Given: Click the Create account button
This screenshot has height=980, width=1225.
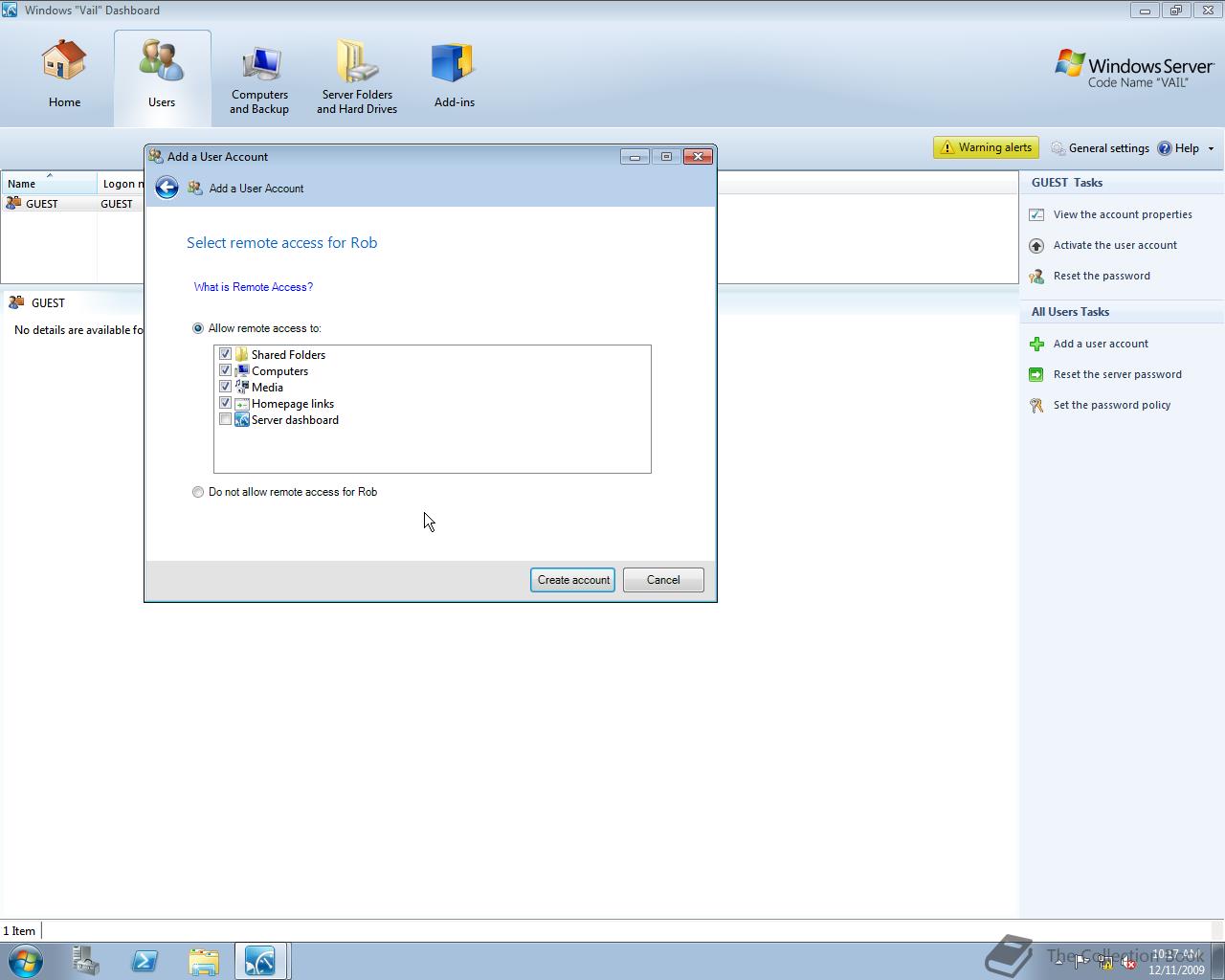Looking at the screenshot, I should click(x=572, y=580).
